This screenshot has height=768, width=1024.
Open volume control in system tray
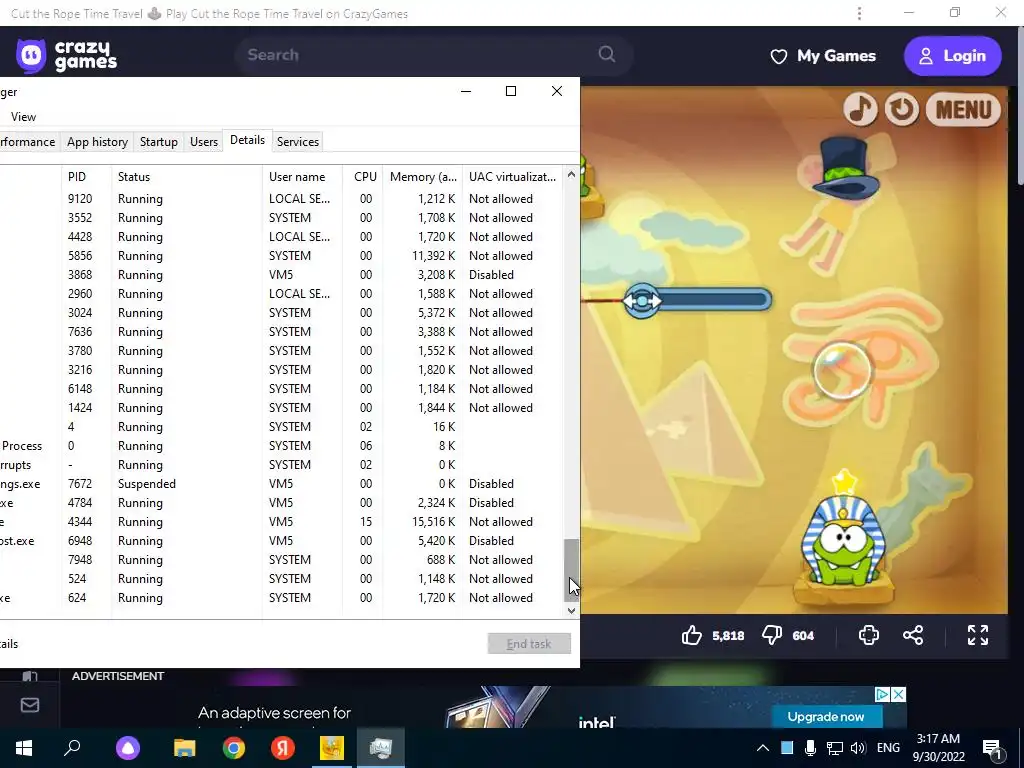point(858,748)
